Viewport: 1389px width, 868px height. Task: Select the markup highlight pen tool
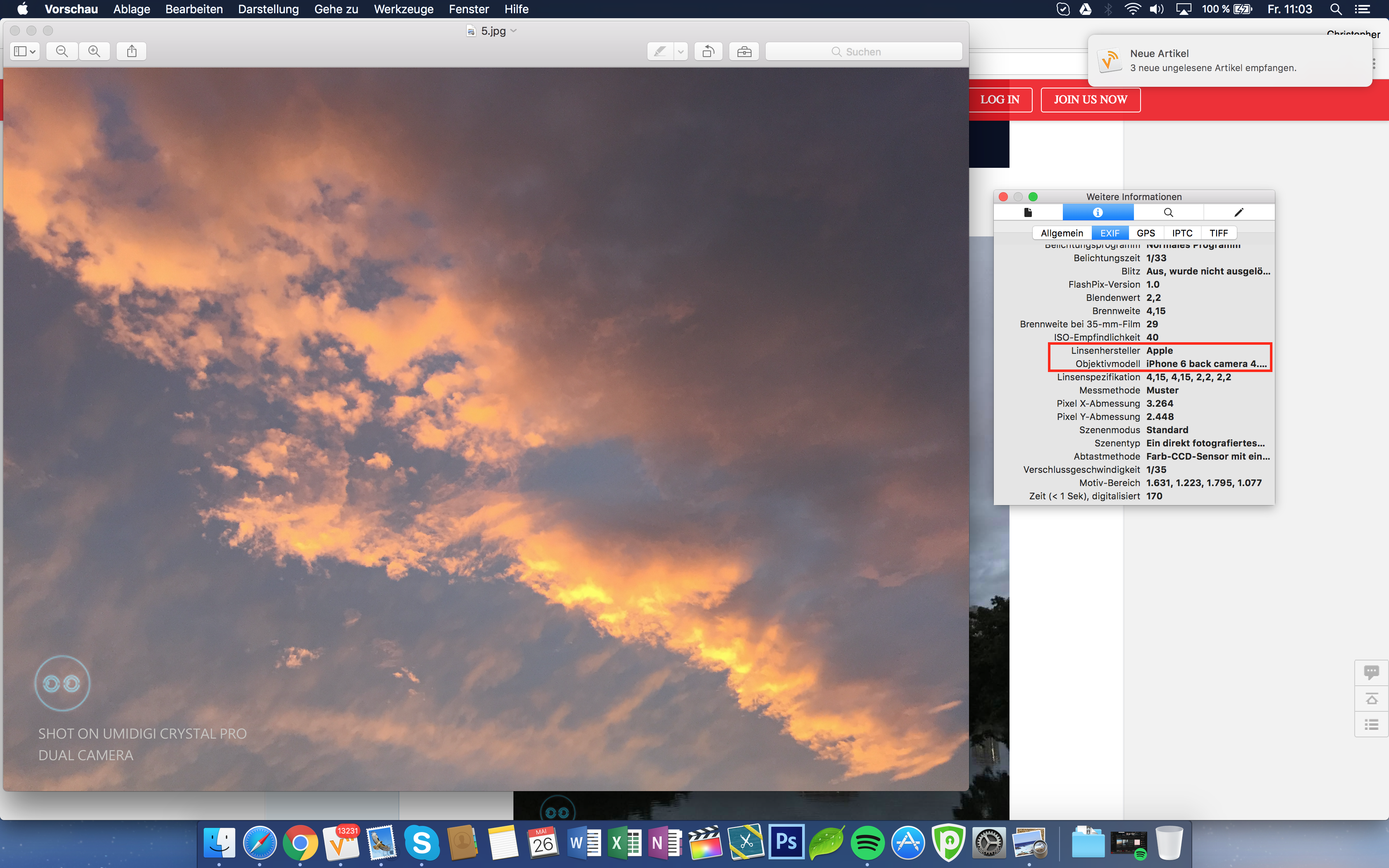660,51
